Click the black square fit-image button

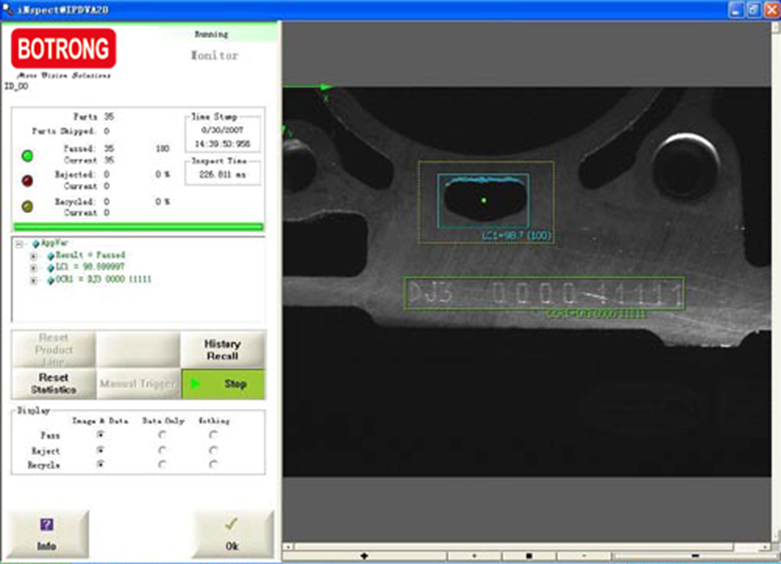[x=529, y=556]
